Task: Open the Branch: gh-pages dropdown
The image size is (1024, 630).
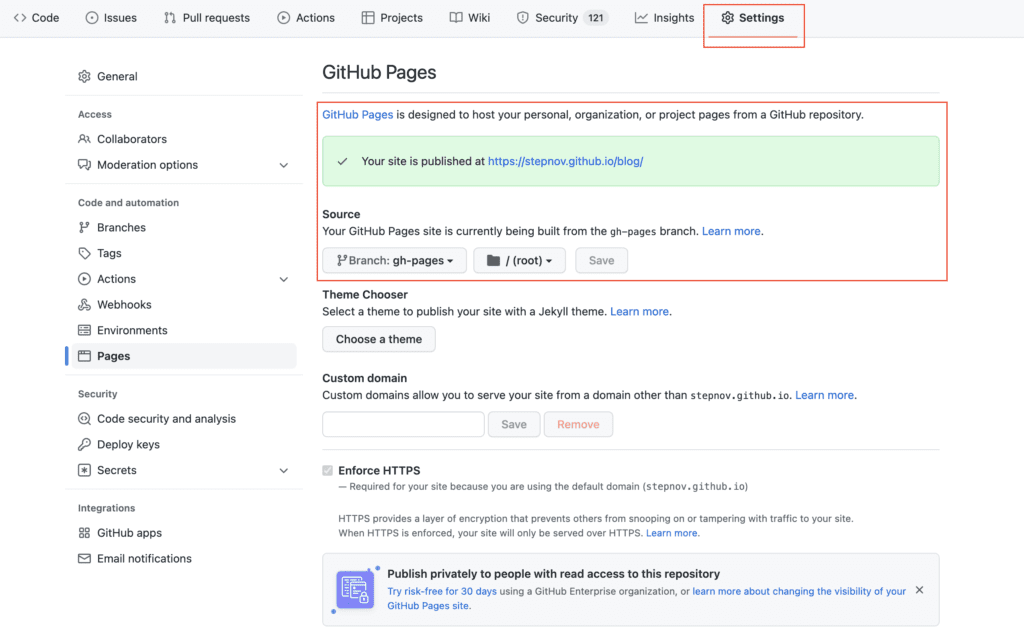Action: [394, 260]
